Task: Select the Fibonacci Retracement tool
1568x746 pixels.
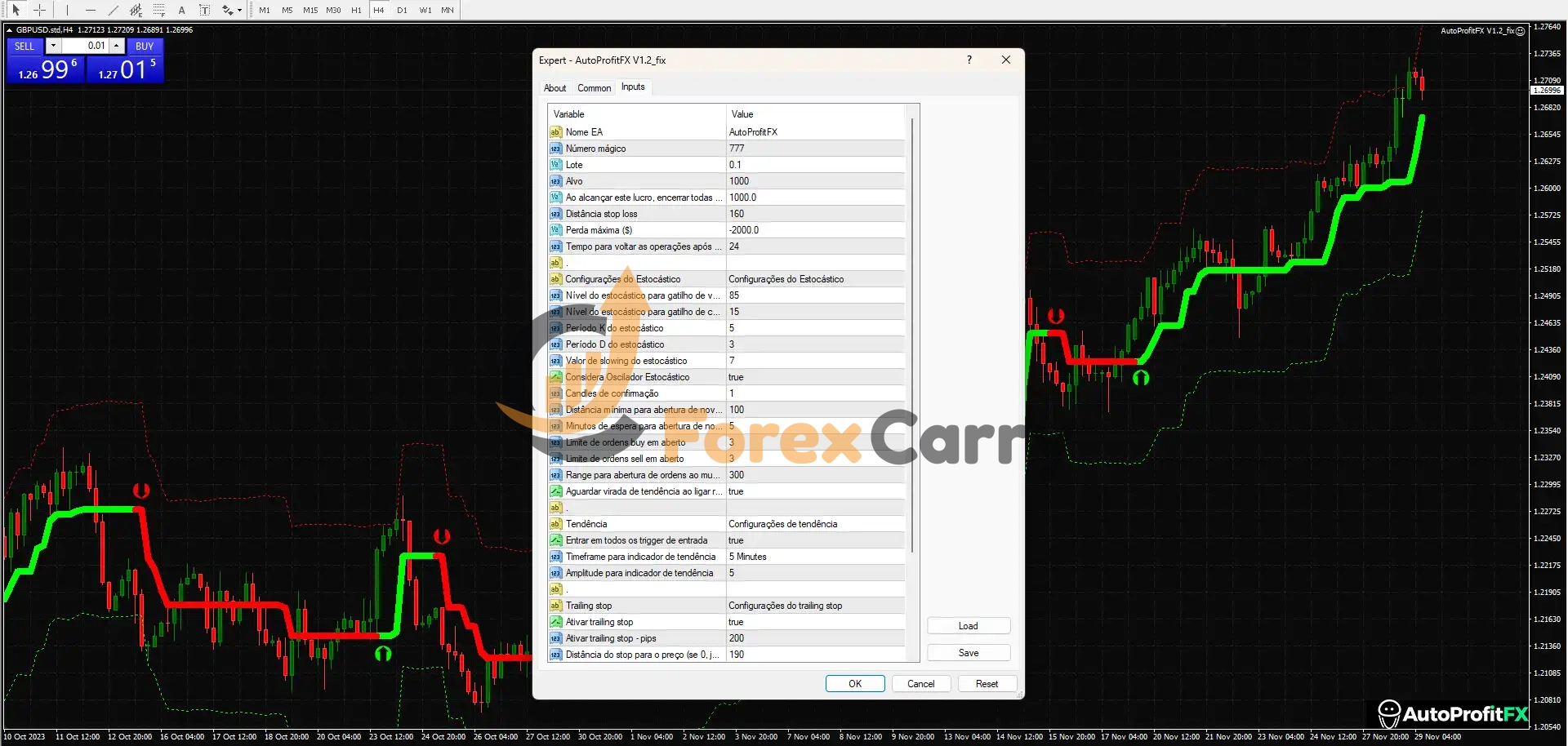Action: pyautogui.click(x=158, y=10)
